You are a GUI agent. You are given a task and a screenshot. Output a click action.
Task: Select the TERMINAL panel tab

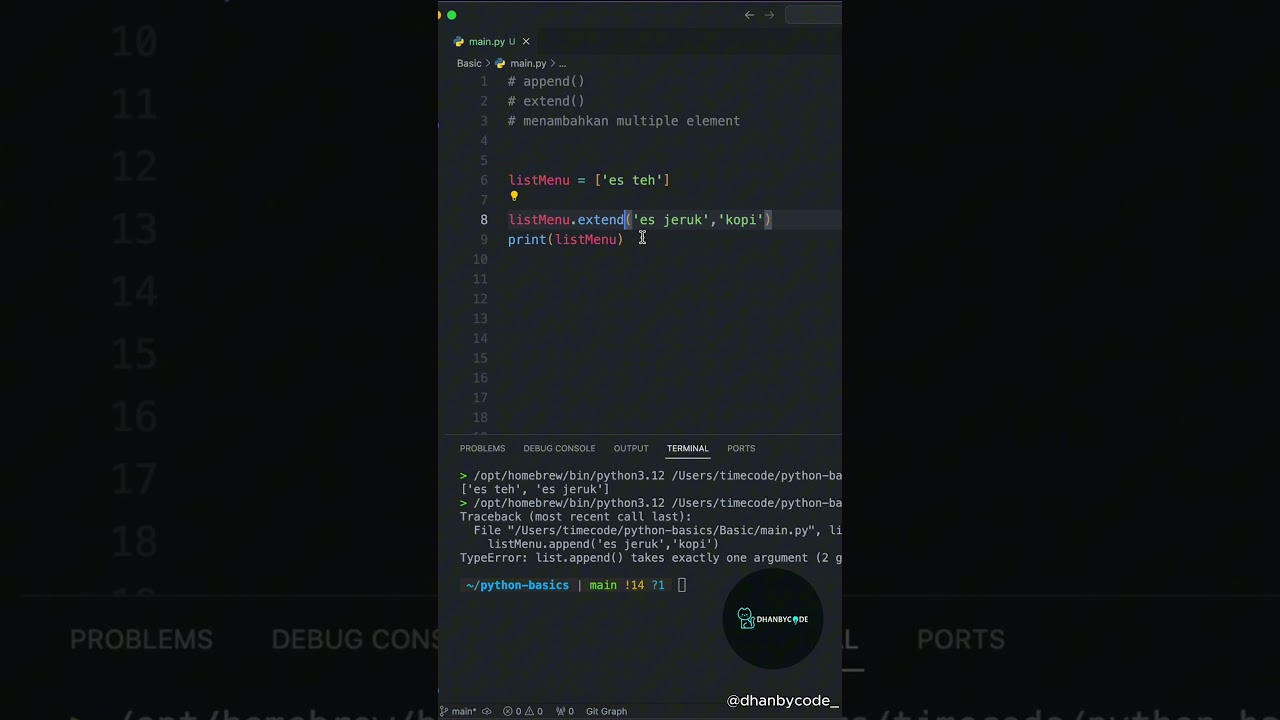coord(688,448)
